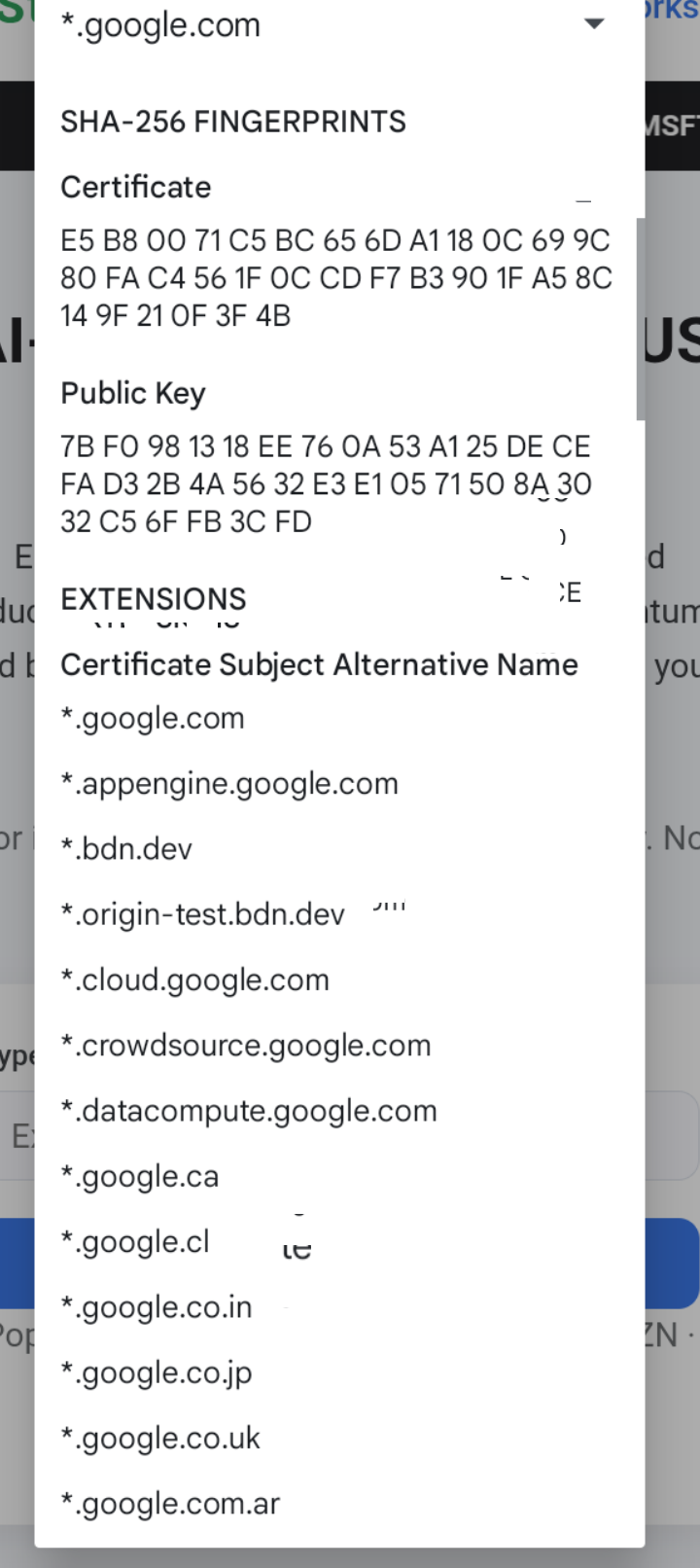
Task: Select the *.google.co.uk entry
Action: pos(160,1439)
